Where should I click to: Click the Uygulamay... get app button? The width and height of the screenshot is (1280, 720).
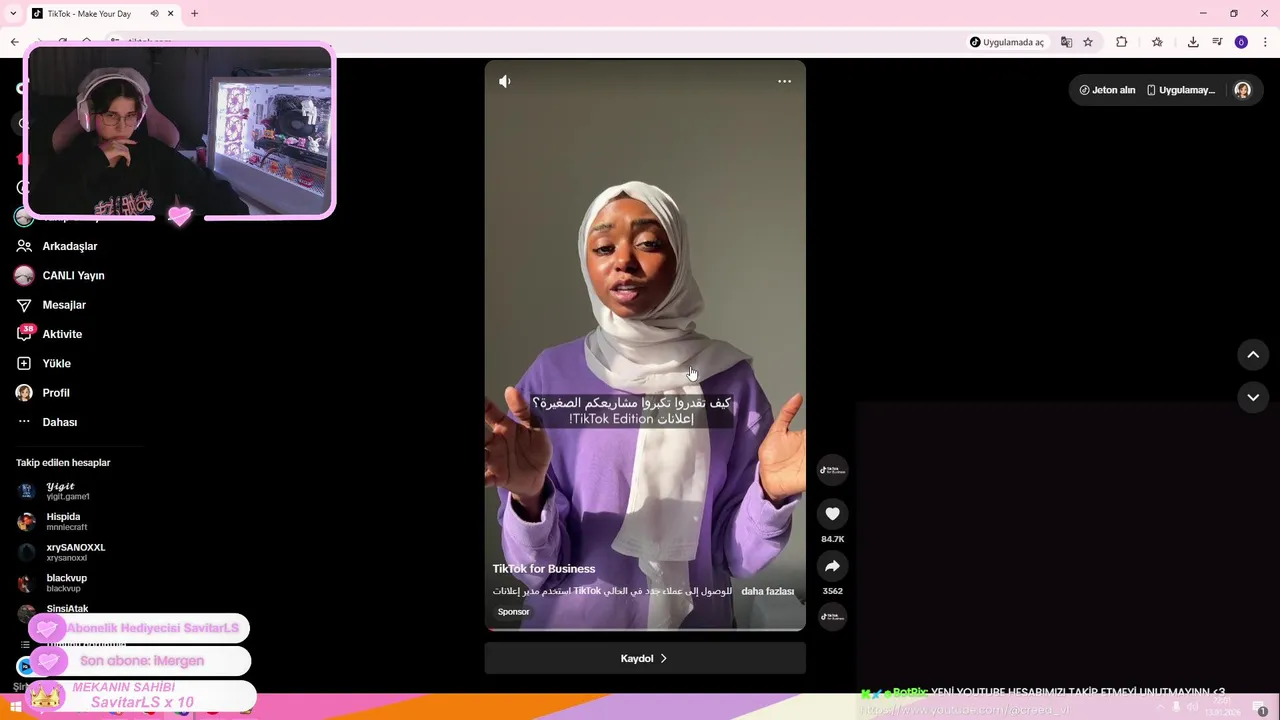[x=1181, y=90]
